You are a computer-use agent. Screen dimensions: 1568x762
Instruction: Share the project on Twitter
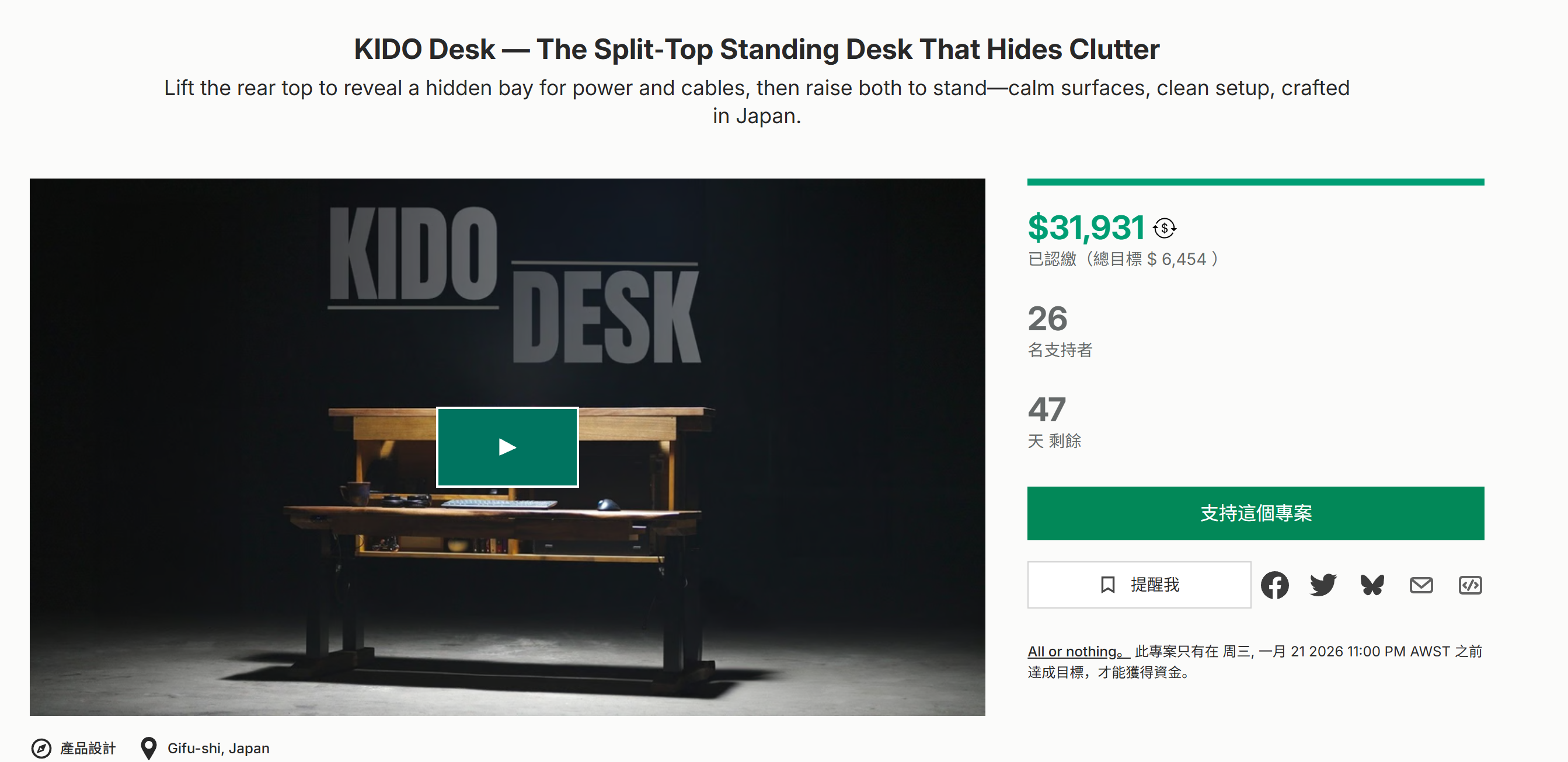point(1323,585)
